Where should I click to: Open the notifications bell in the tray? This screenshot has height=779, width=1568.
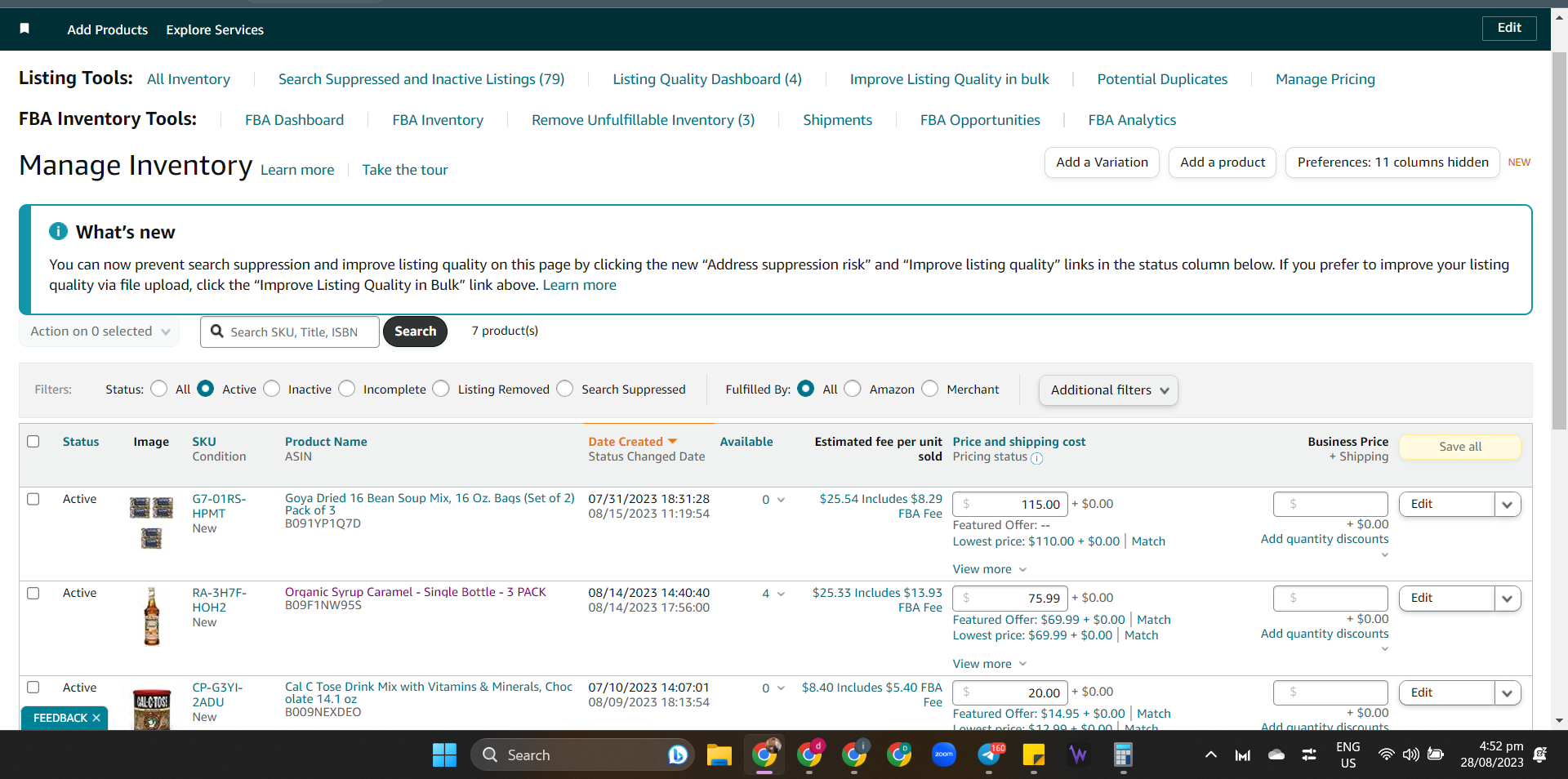tap(1540, 755)
